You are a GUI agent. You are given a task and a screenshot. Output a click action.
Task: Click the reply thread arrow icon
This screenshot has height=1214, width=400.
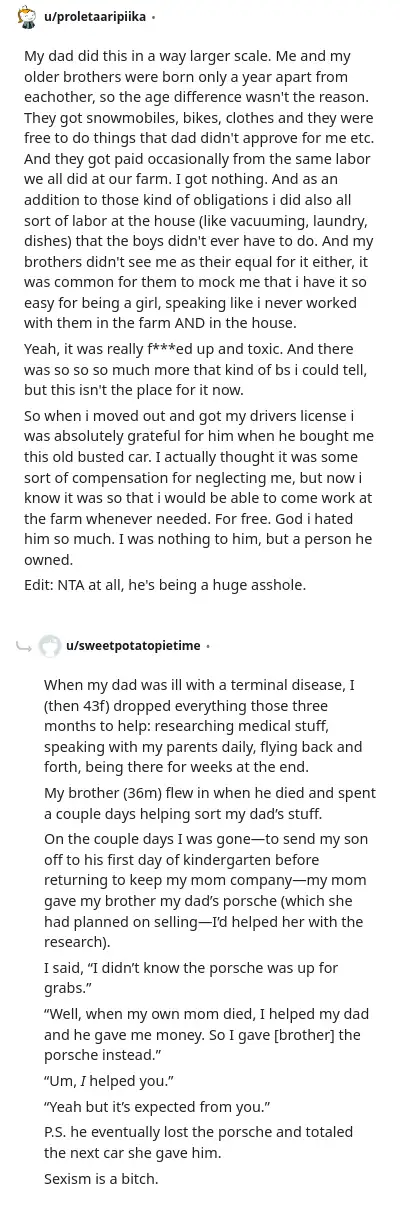click(x=24, y=647)
